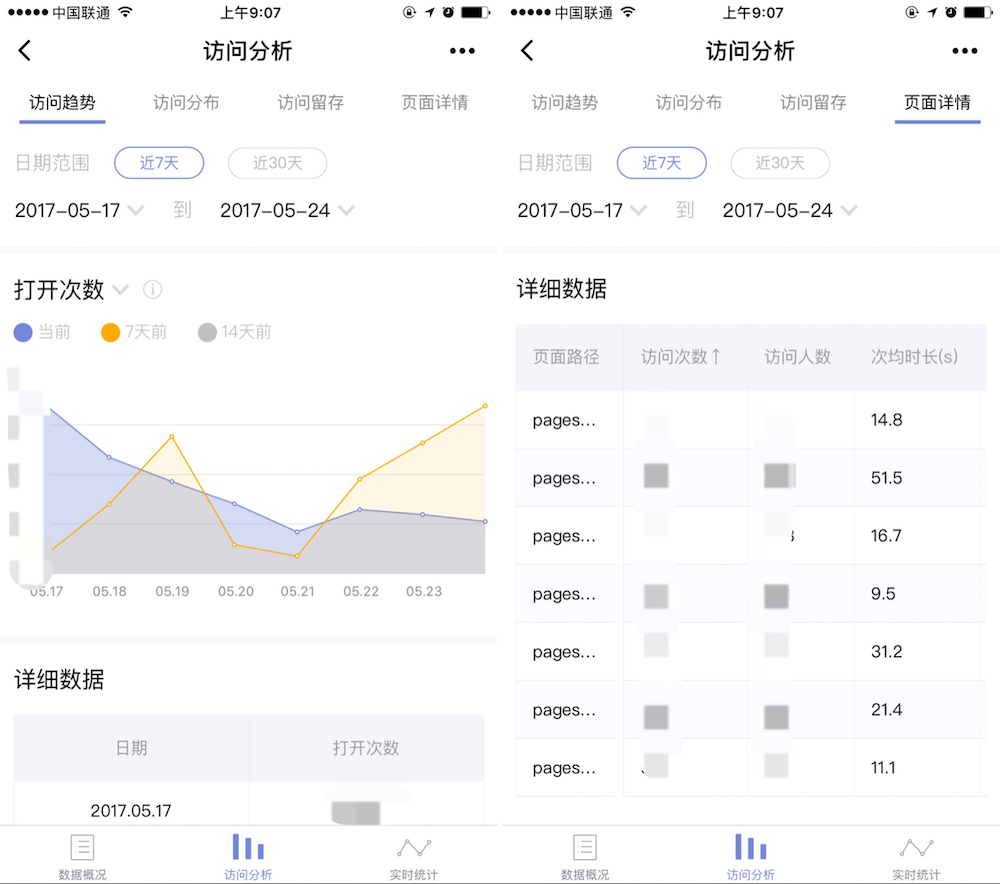
Task: Switch to the 访问留存 tab
Action: pyautogui.click(x=309, y=102)
